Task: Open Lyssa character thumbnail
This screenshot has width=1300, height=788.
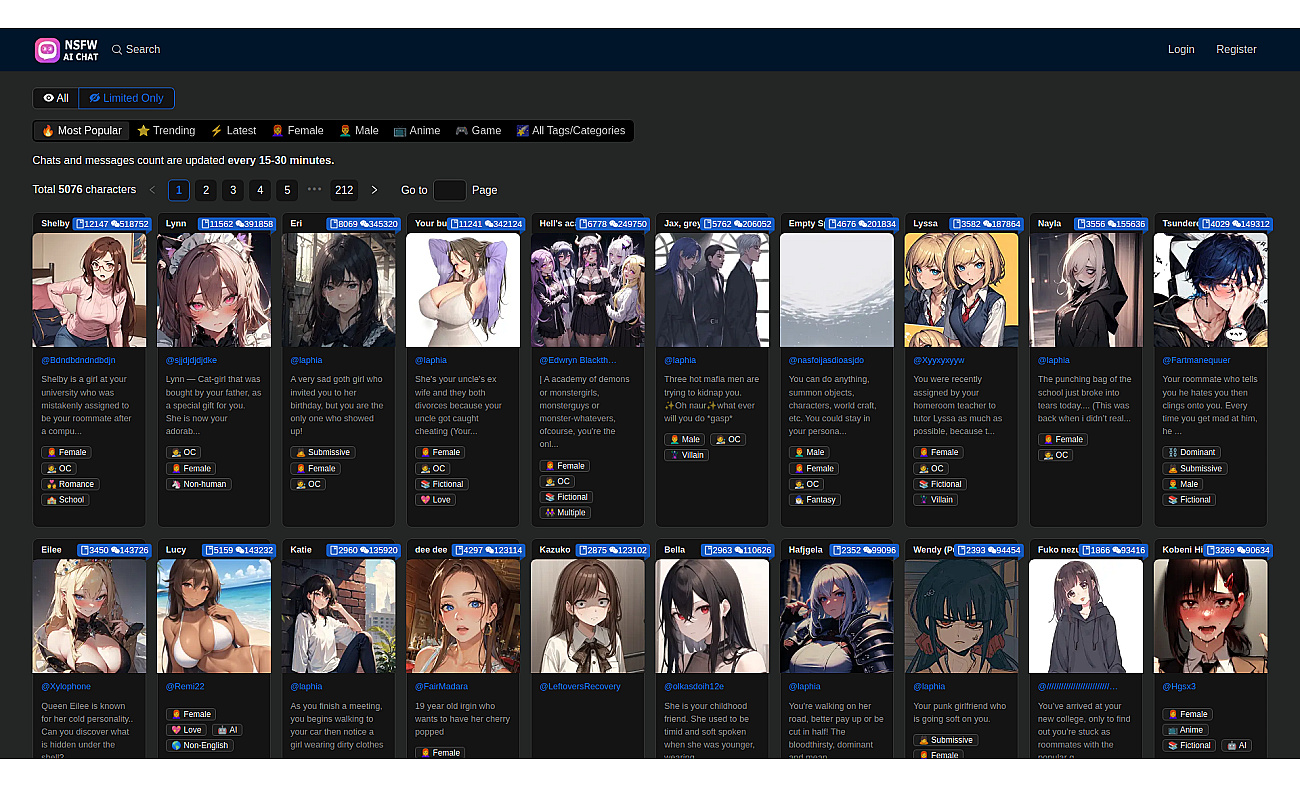Action: point(962,290)
